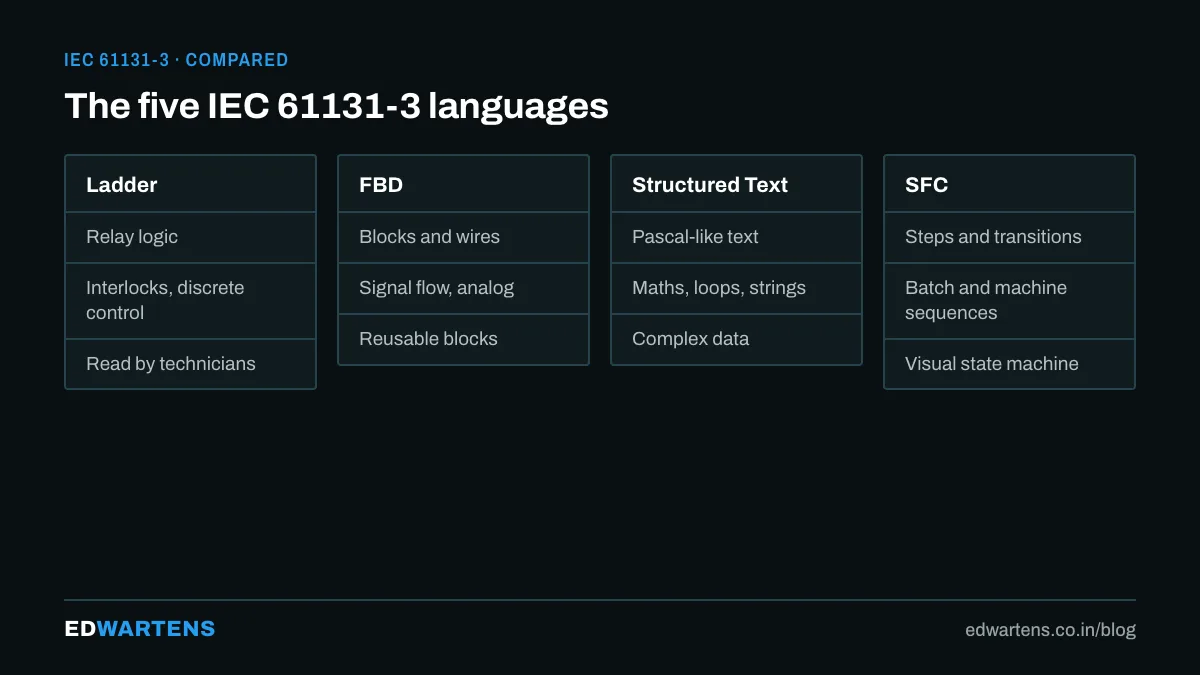Click the 'Blocks and wires' row
1200x675 pixels.
(463, 237)
